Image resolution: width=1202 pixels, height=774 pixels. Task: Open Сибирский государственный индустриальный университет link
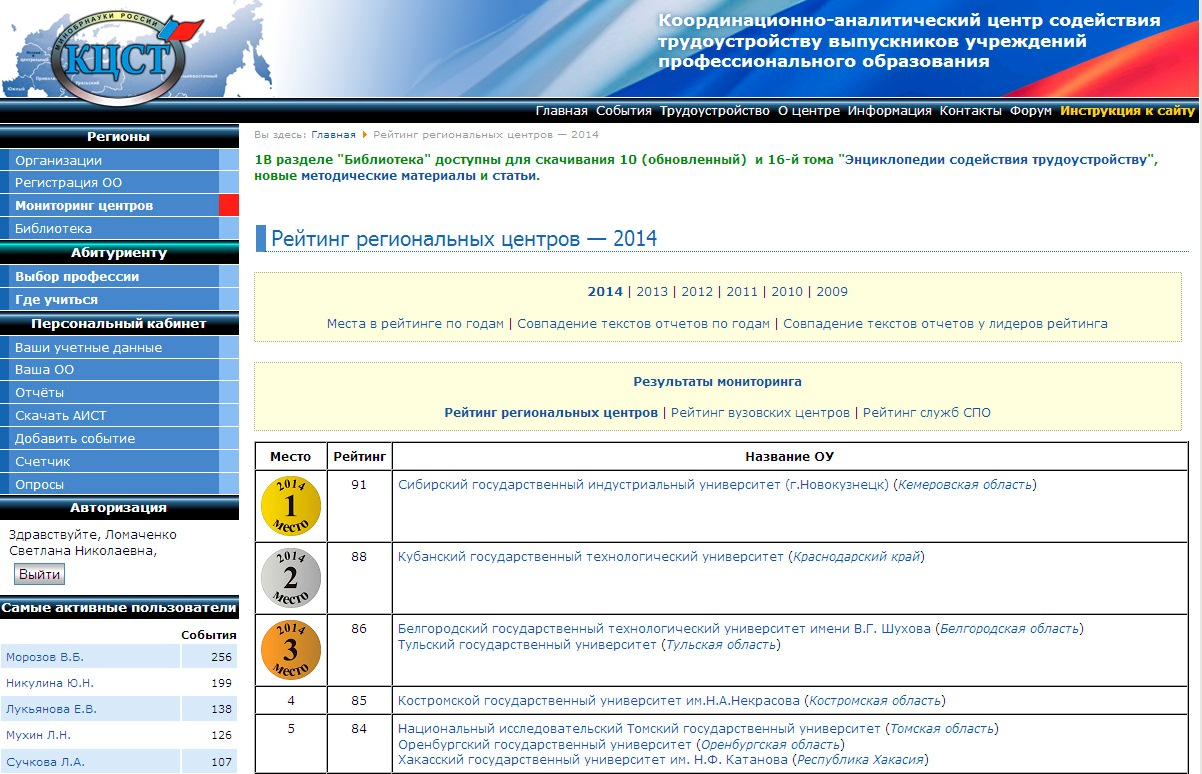click(x=644, y=485)
